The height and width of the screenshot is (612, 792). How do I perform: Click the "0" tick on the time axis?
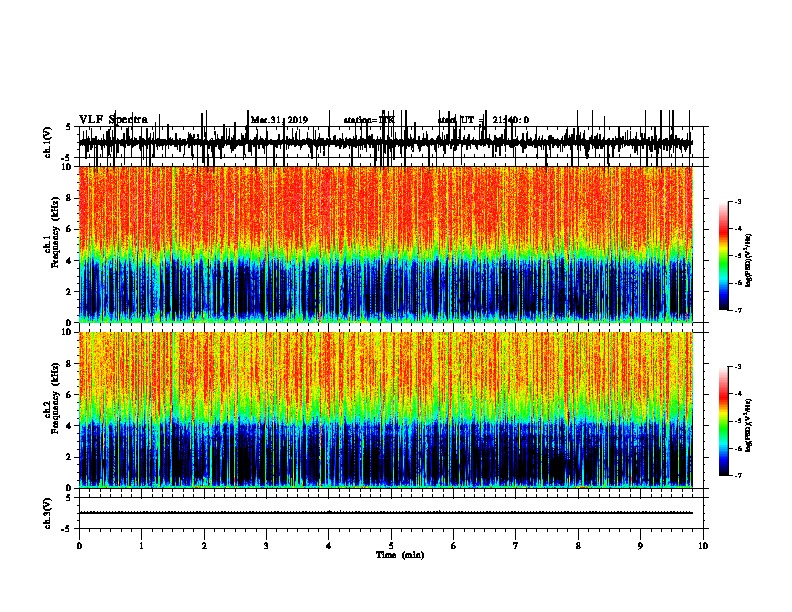coord(79,546)
